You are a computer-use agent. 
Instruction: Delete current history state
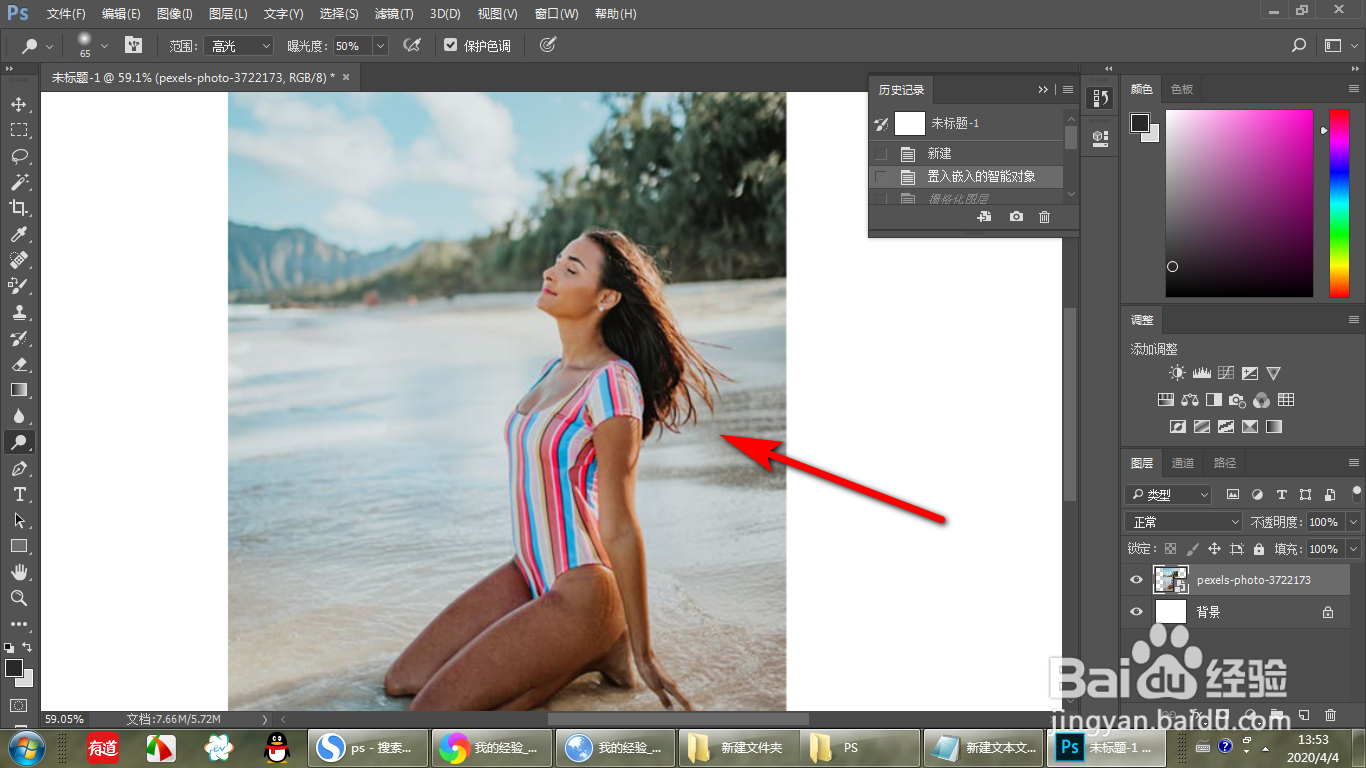(x=1044, y=217)
